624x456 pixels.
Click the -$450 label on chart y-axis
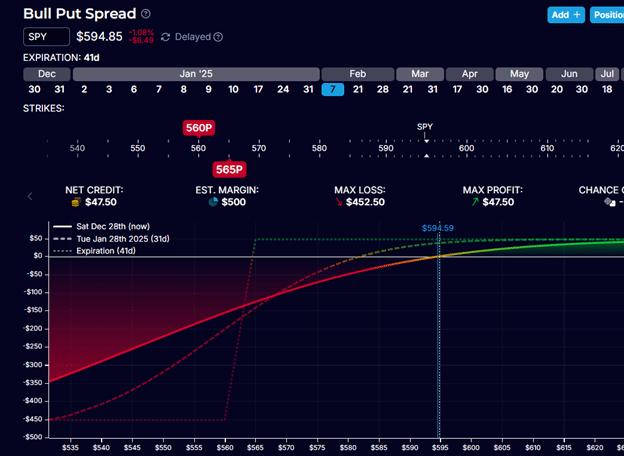(33, 419)
